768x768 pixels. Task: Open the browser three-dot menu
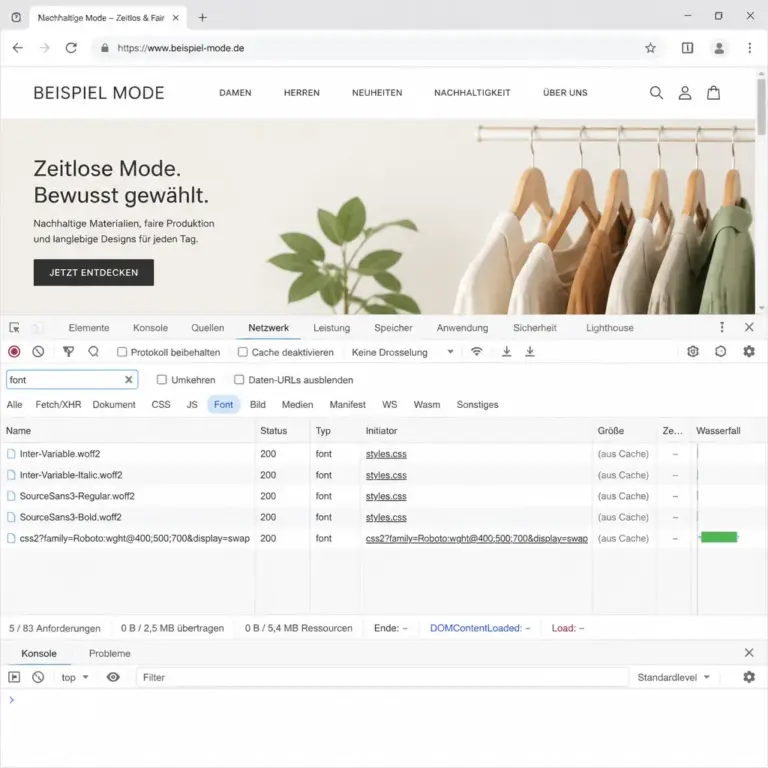point(749,48)
